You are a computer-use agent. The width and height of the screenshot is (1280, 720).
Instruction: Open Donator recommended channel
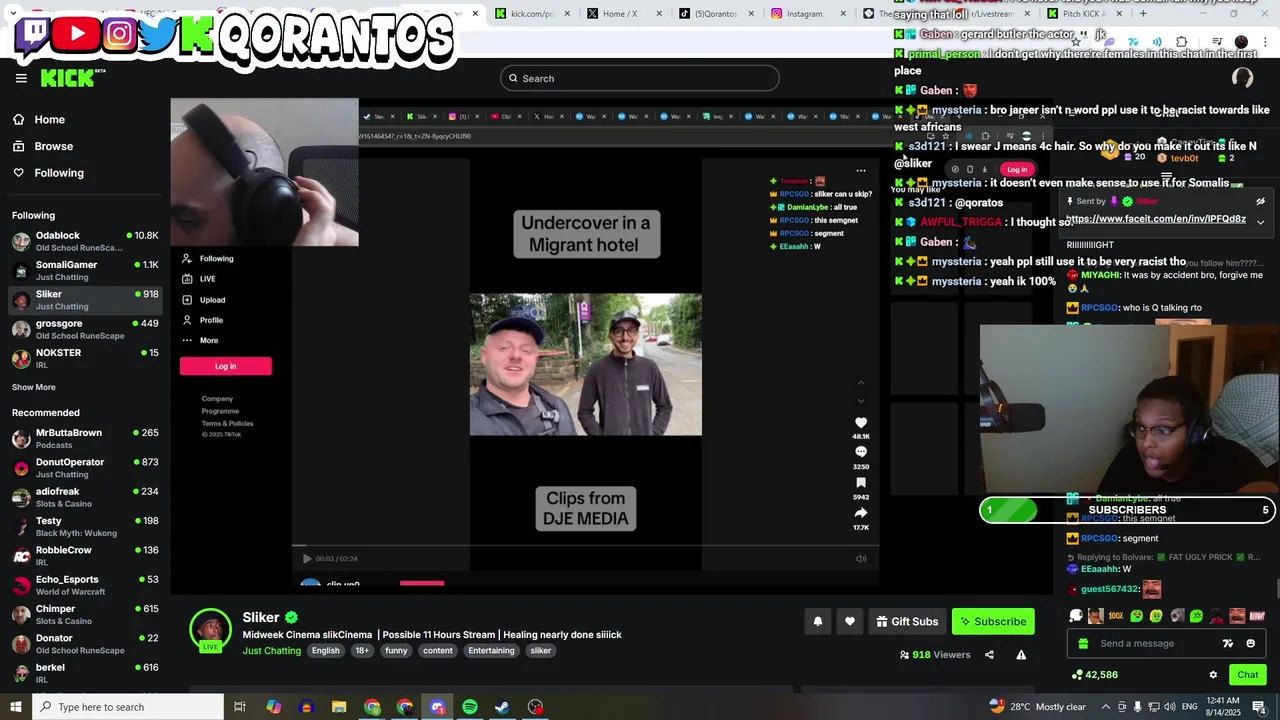point(85,643)
